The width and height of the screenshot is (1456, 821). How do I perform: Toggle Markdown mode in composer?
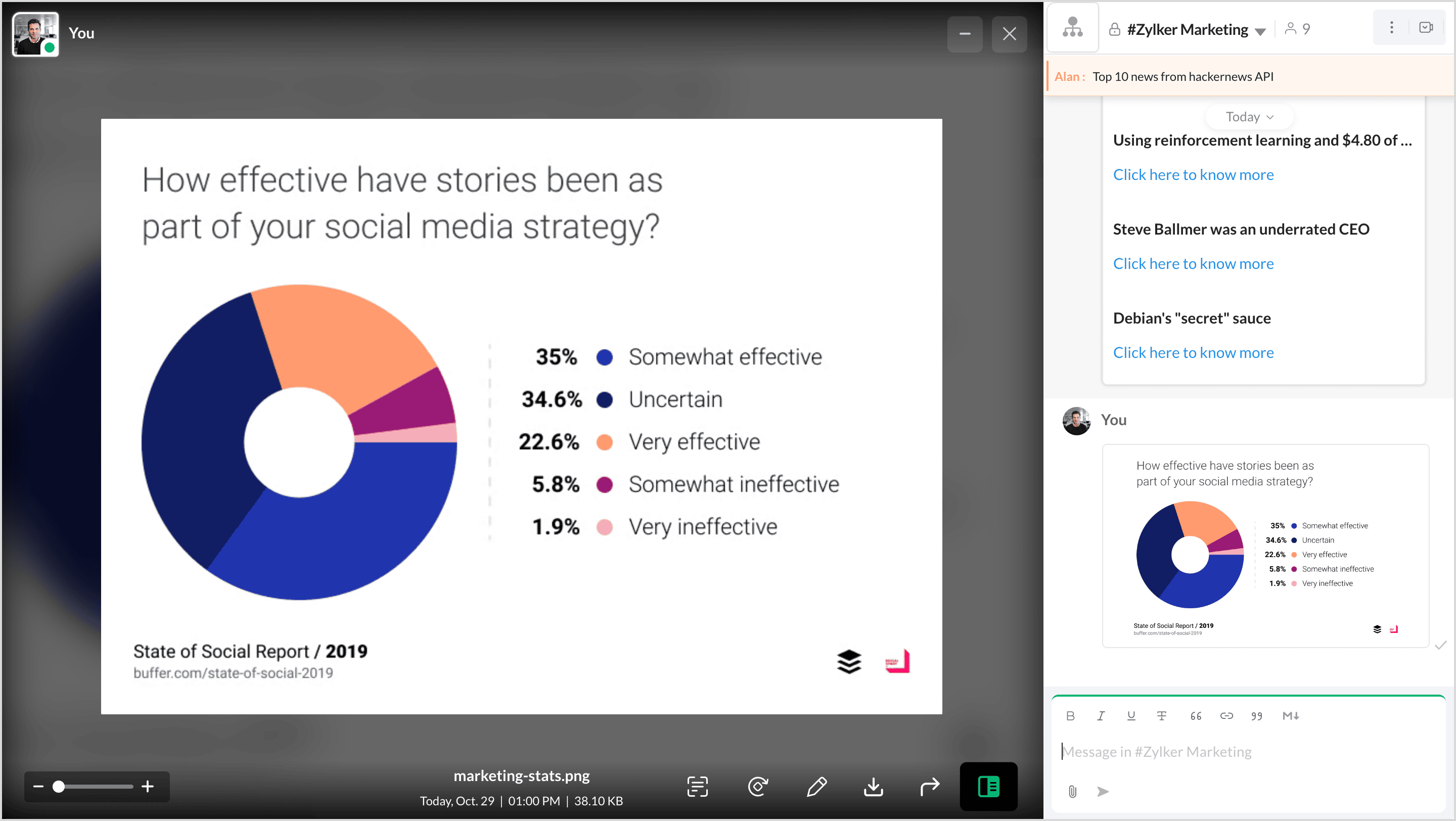pos(1290,716)
